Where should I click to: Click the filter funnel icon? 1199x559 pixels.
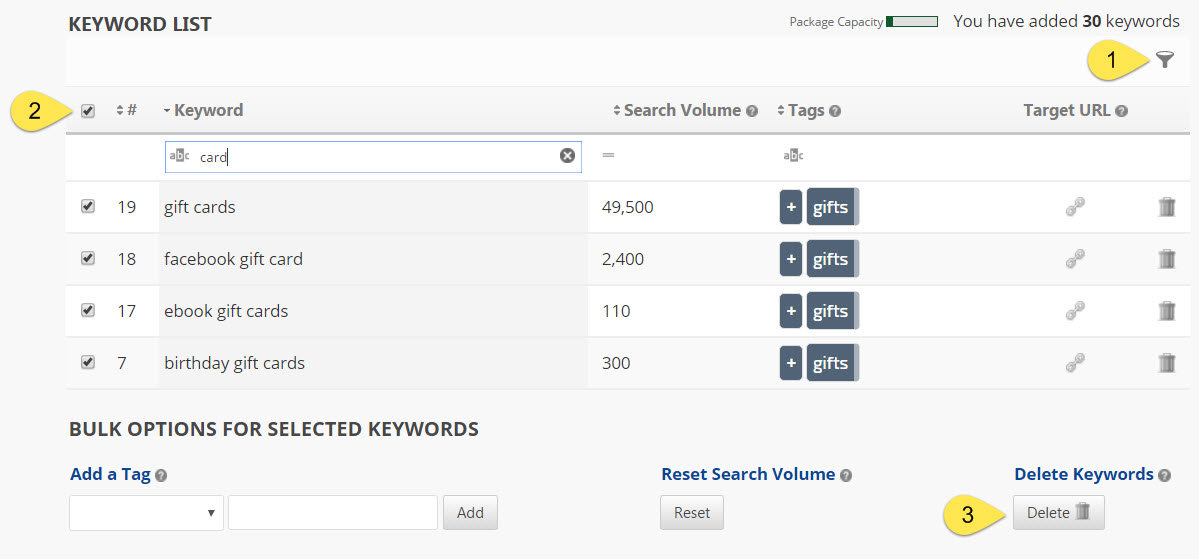click(x=1164, y=60)
